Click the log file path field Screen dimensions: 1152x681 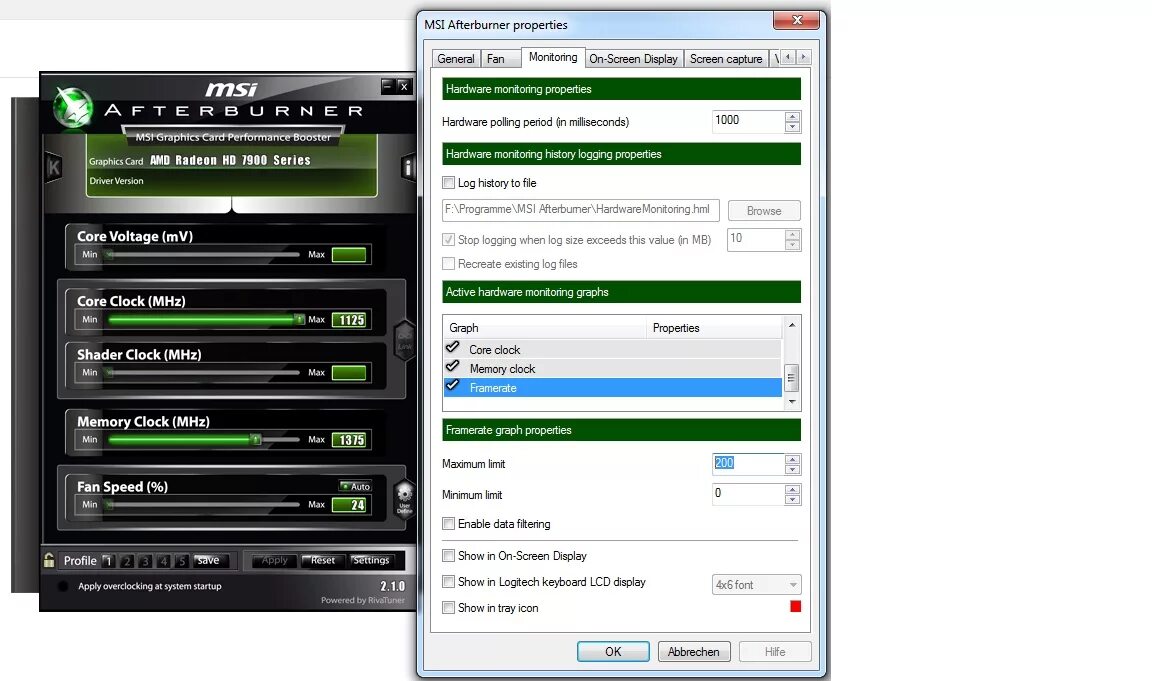(x=580, y=210)
